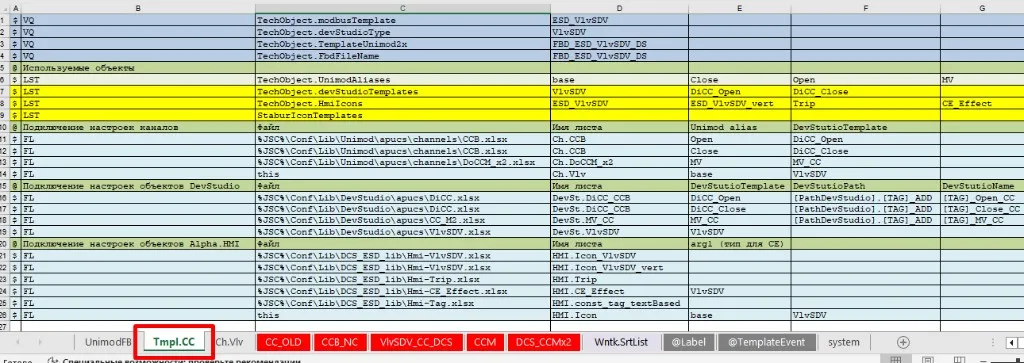1024x363 pixels.
Task: Switch to Page Layout view in status bar
Action: point(927,360)
